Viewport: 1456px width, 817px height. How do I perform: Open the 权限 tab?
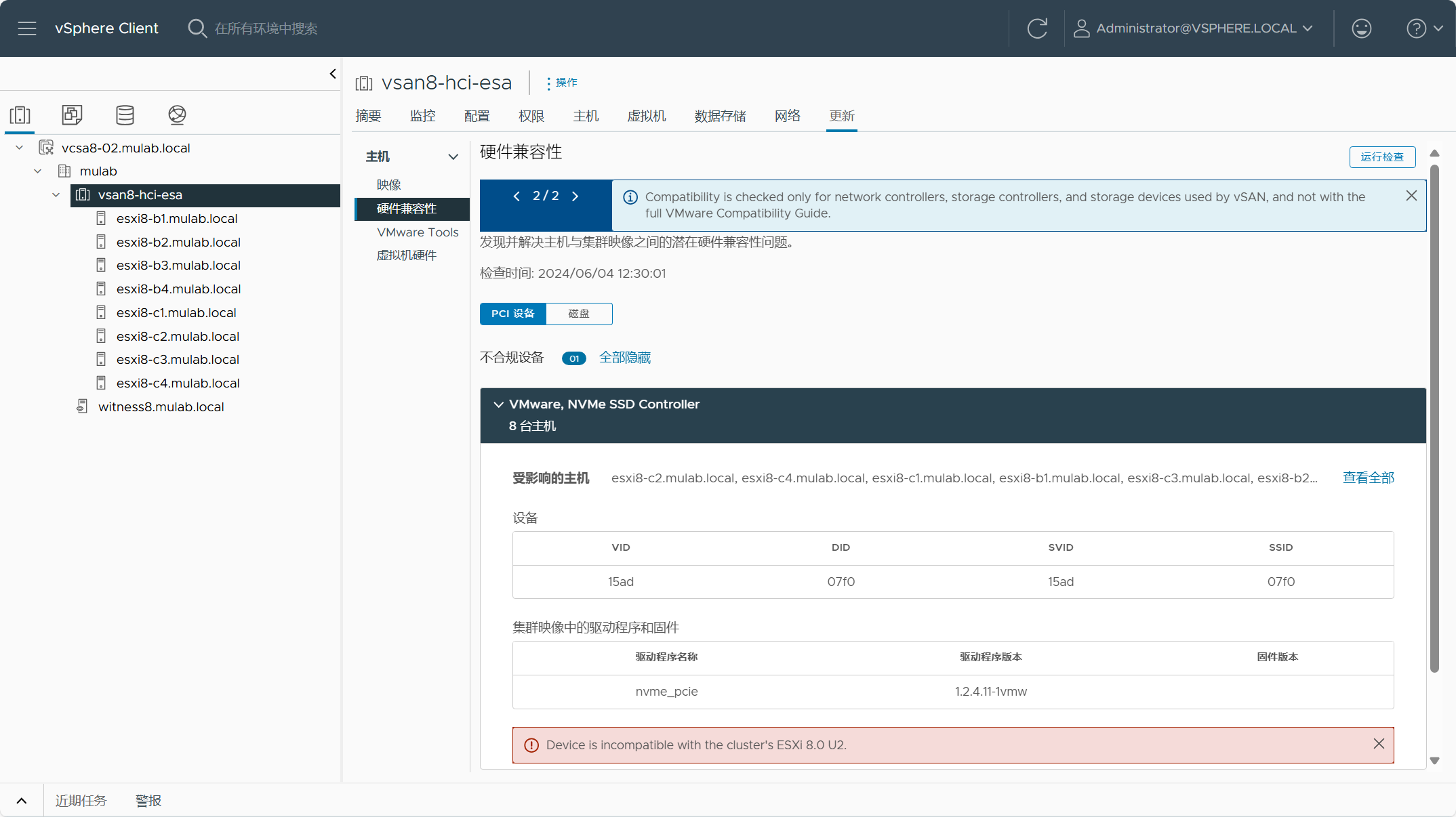[531, 116]
